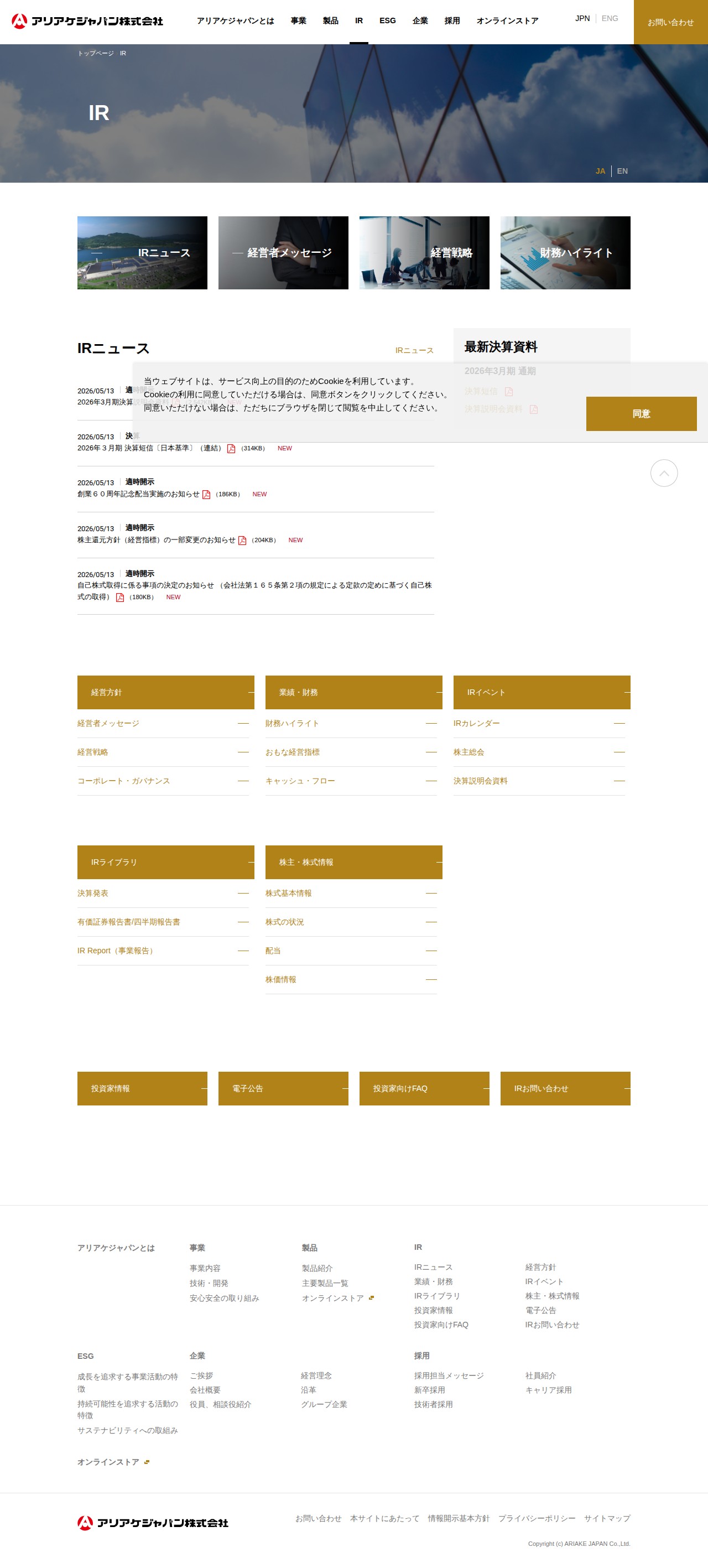Open footer link 技術・開発
The height and width of the screenshot is (1568, 708).
click(x=209, y=1283)
